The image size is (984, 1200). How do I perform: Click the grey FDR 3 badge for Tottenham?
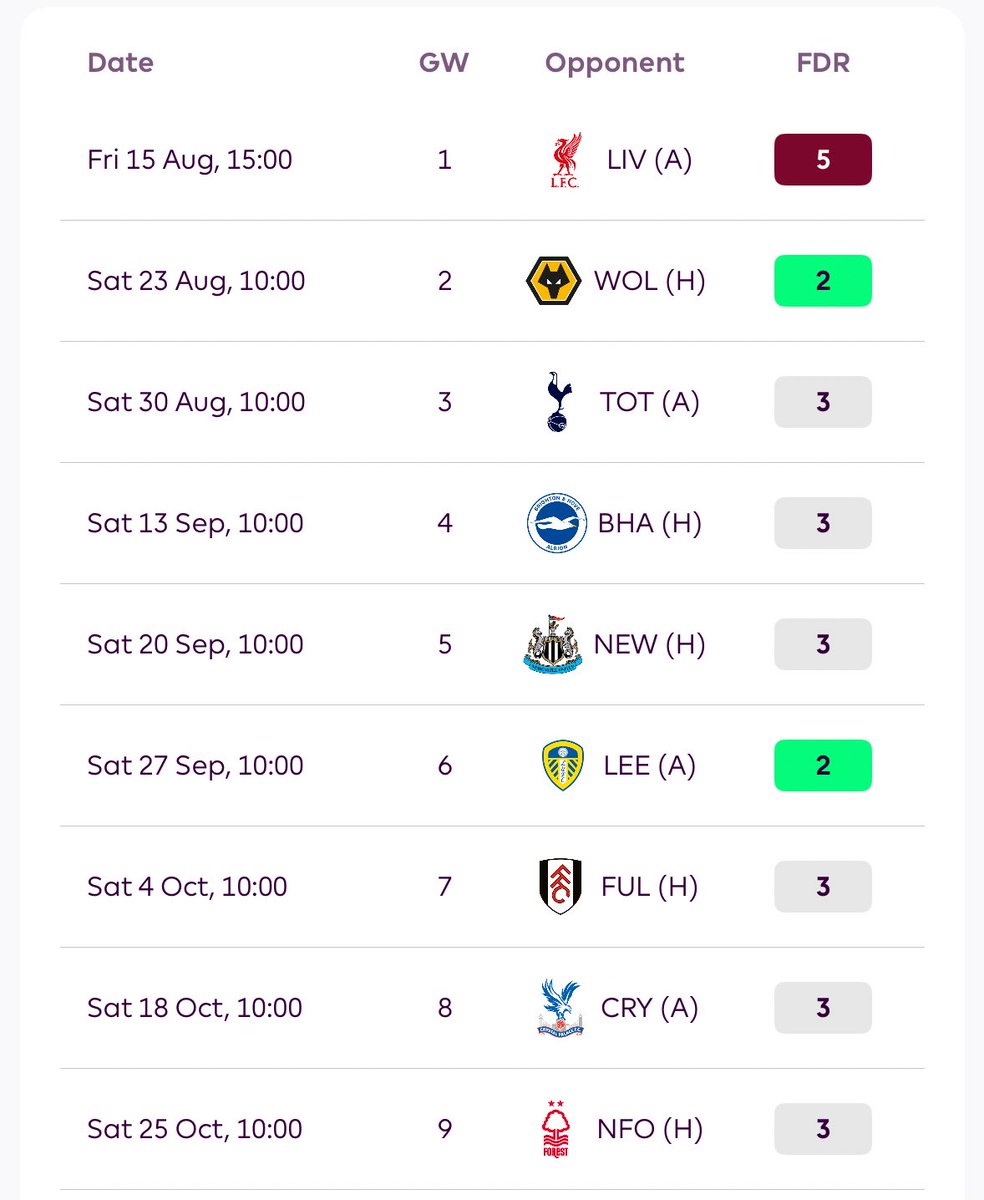pyautogui.click(x=823, y=402)
